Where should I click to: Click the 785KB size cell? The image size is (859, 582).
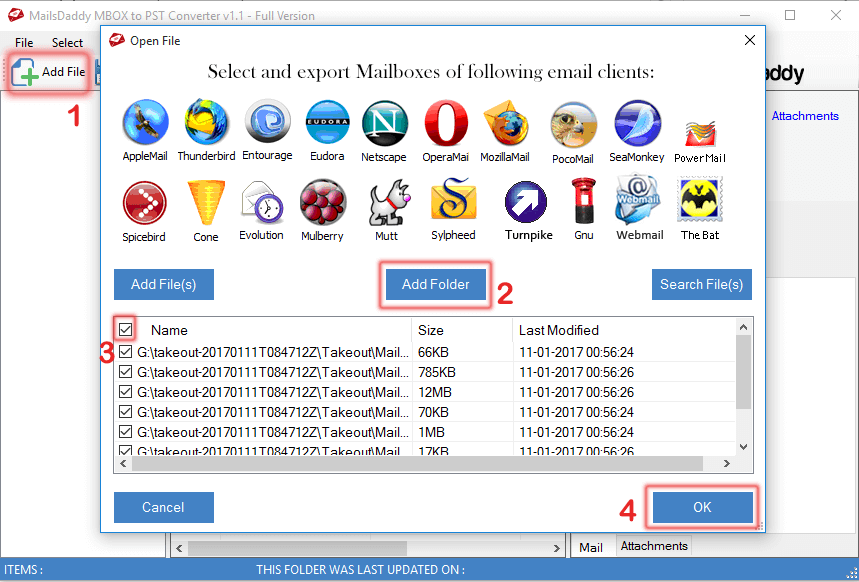click(437, 373)
